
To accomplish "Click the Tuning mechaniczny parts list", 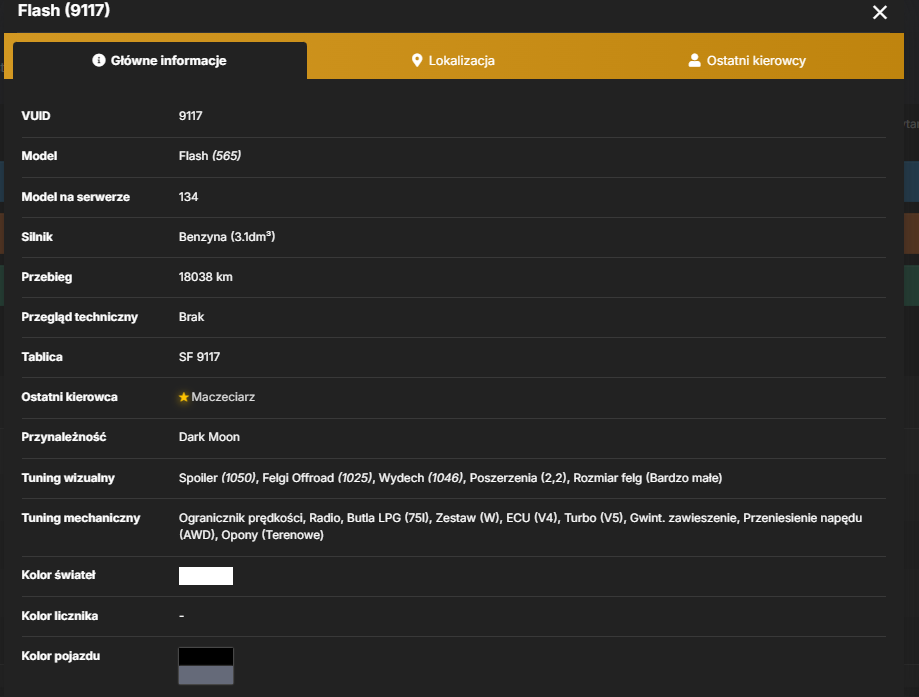I will [x=520, y=526].
